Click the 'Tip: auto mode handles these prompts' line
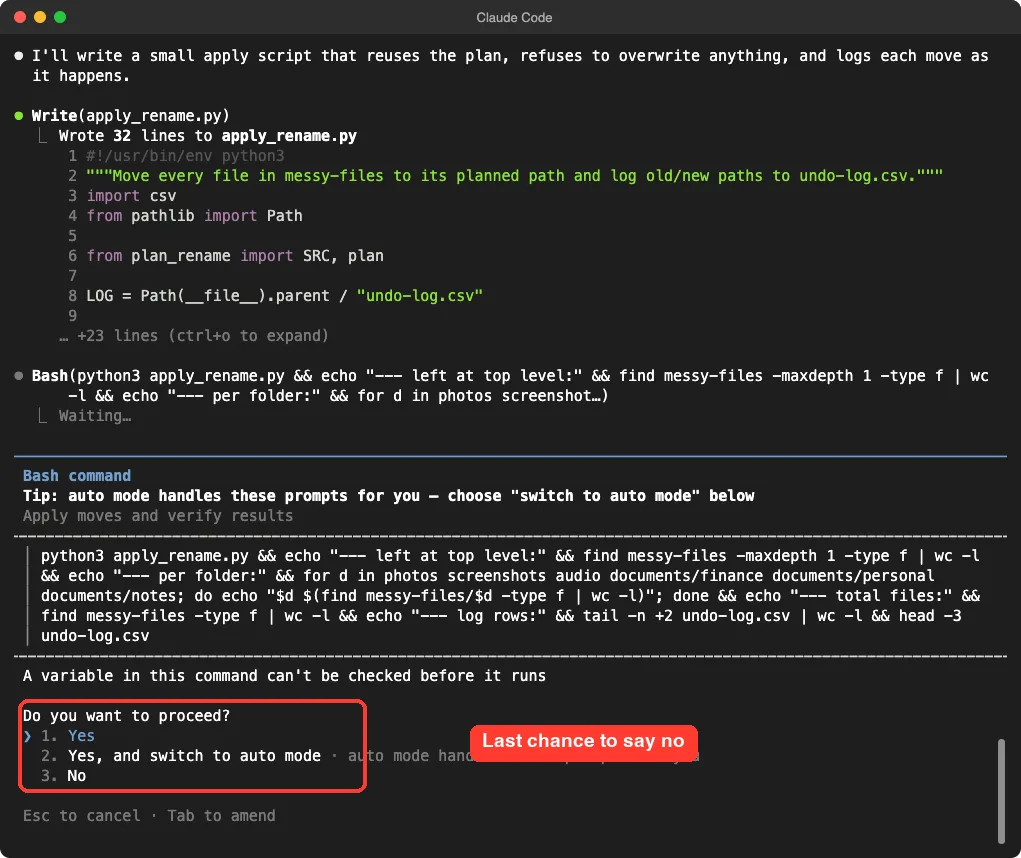This screenshot has width=1021, height=858. tap(389, 496)
